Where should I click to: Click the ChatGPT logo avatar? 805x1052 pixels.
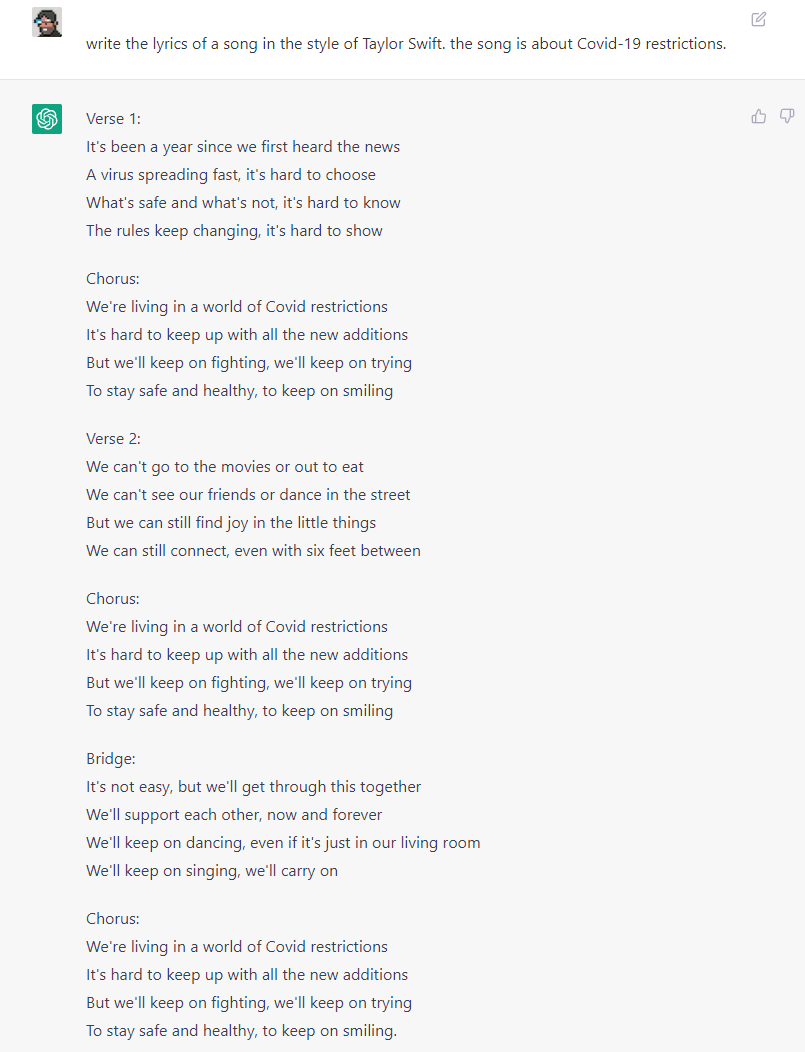click(47, 119)
